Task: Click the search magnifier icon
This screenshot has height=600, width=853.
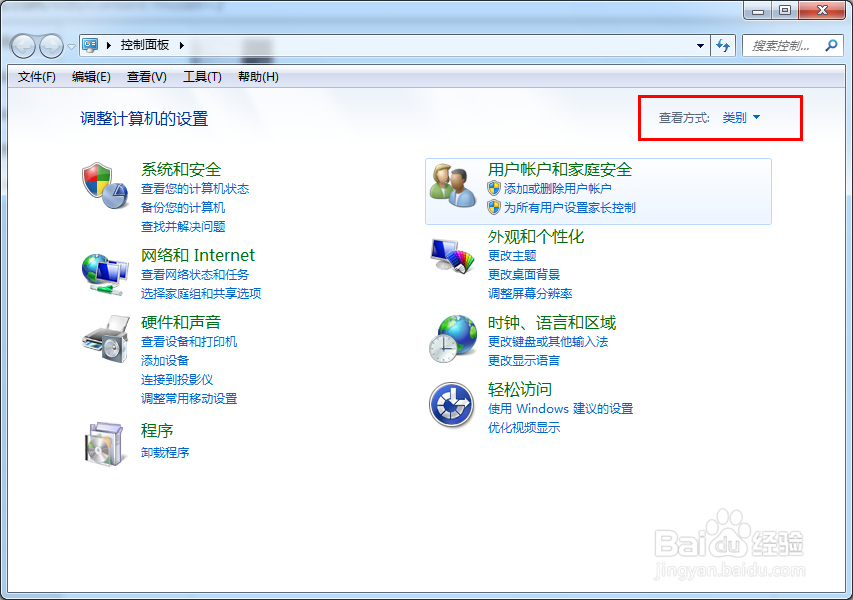Action: [831, 46]
